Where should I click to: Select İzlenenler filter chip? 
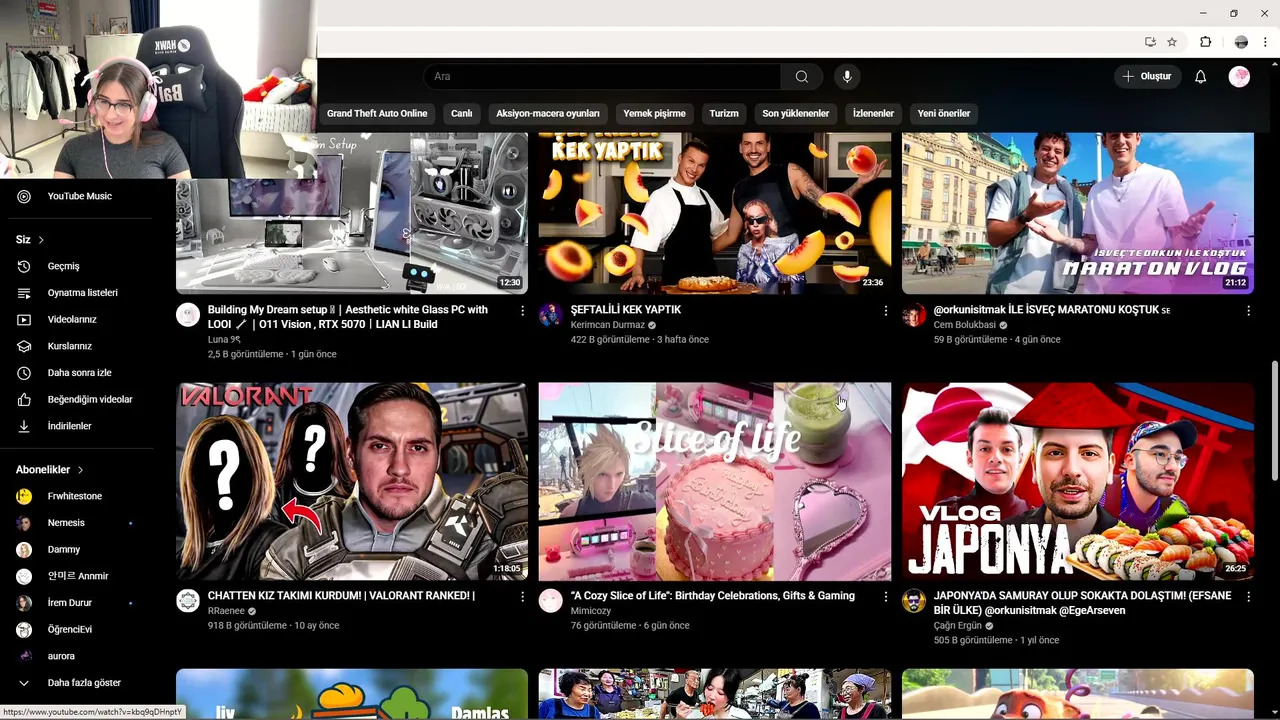(x=873, y=113)
